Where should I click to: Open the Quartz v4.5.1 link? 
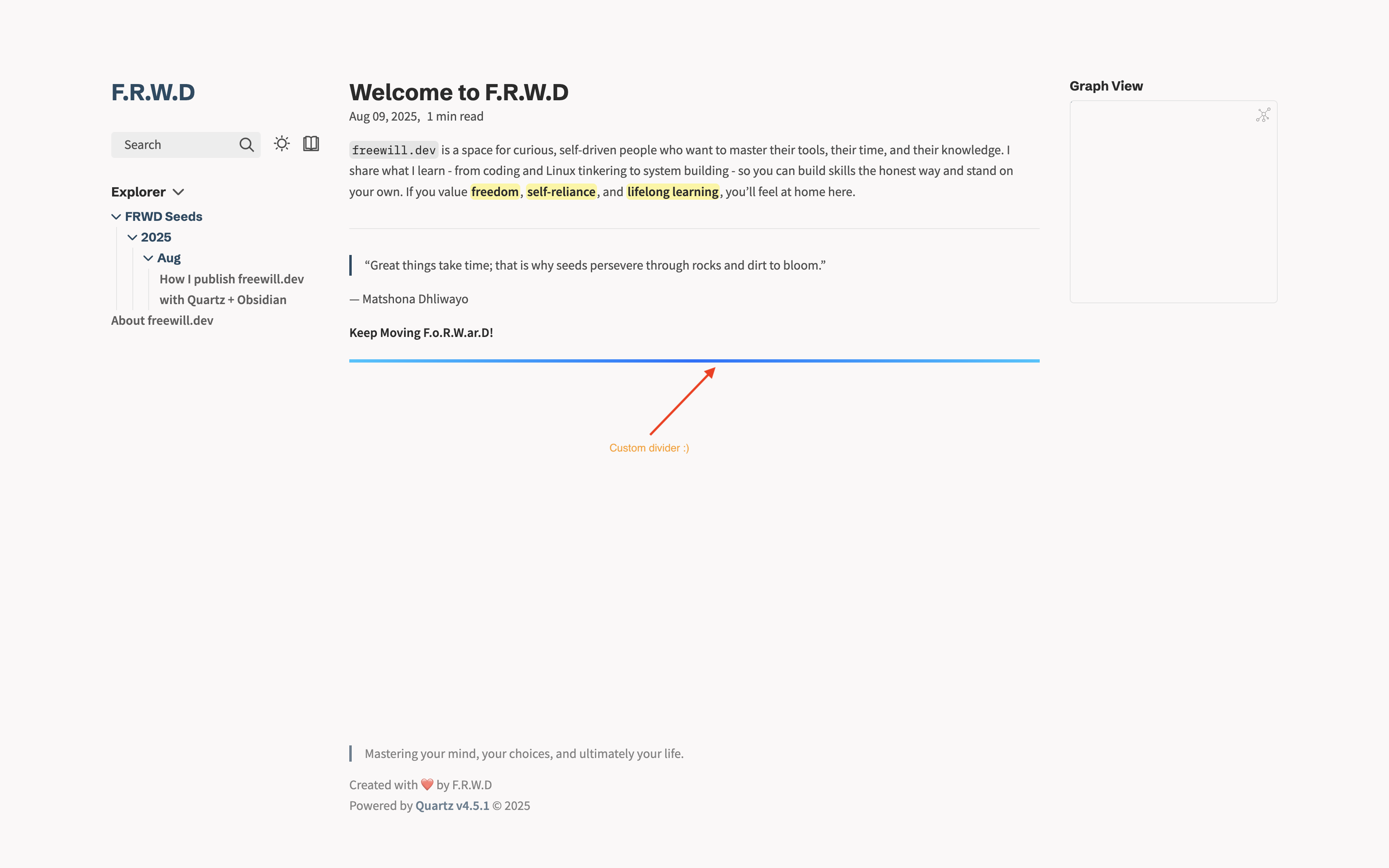pos(452,805)
